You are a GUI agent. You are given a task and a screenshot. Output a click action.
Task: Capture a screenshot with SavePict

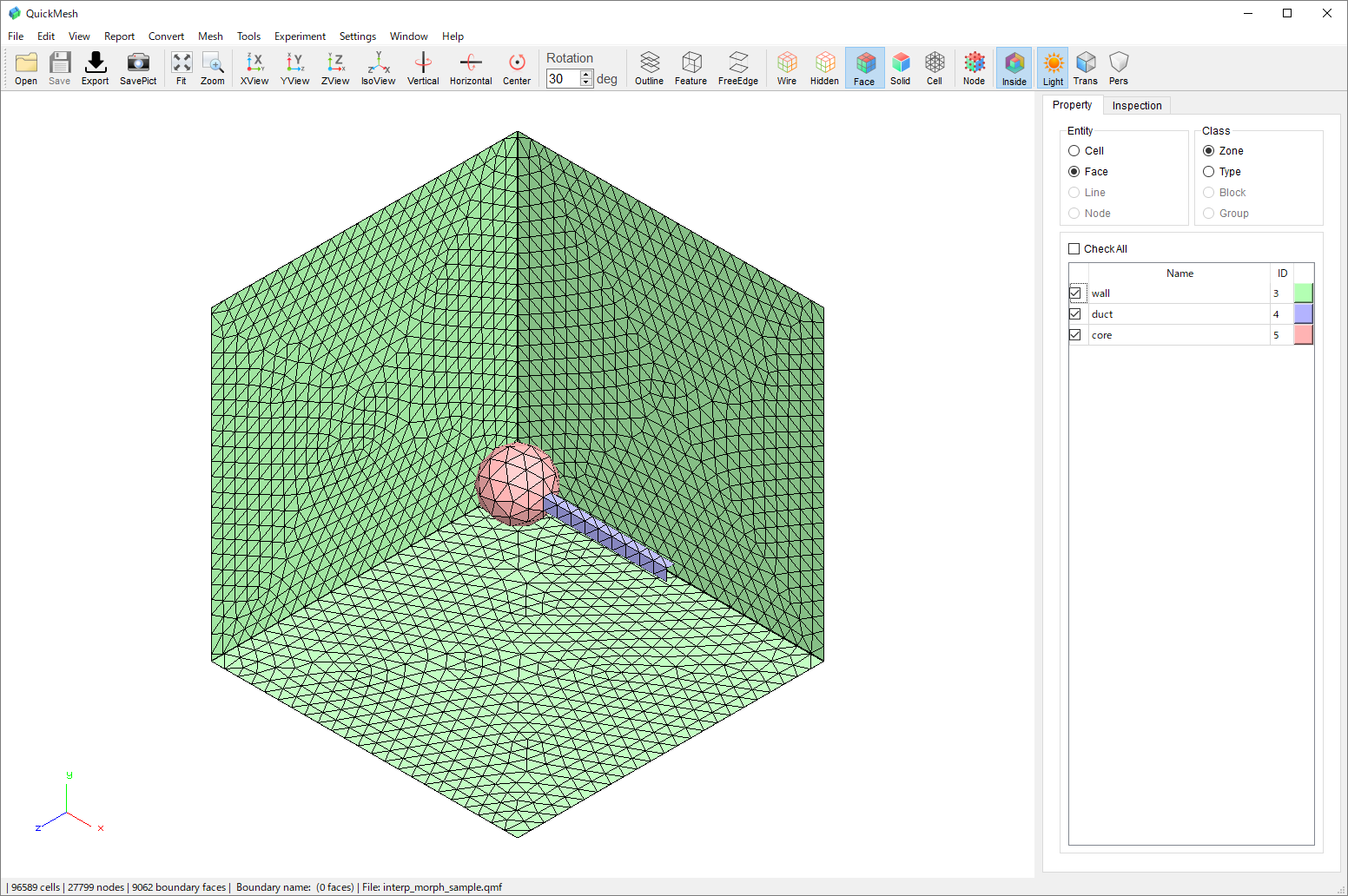137,67
